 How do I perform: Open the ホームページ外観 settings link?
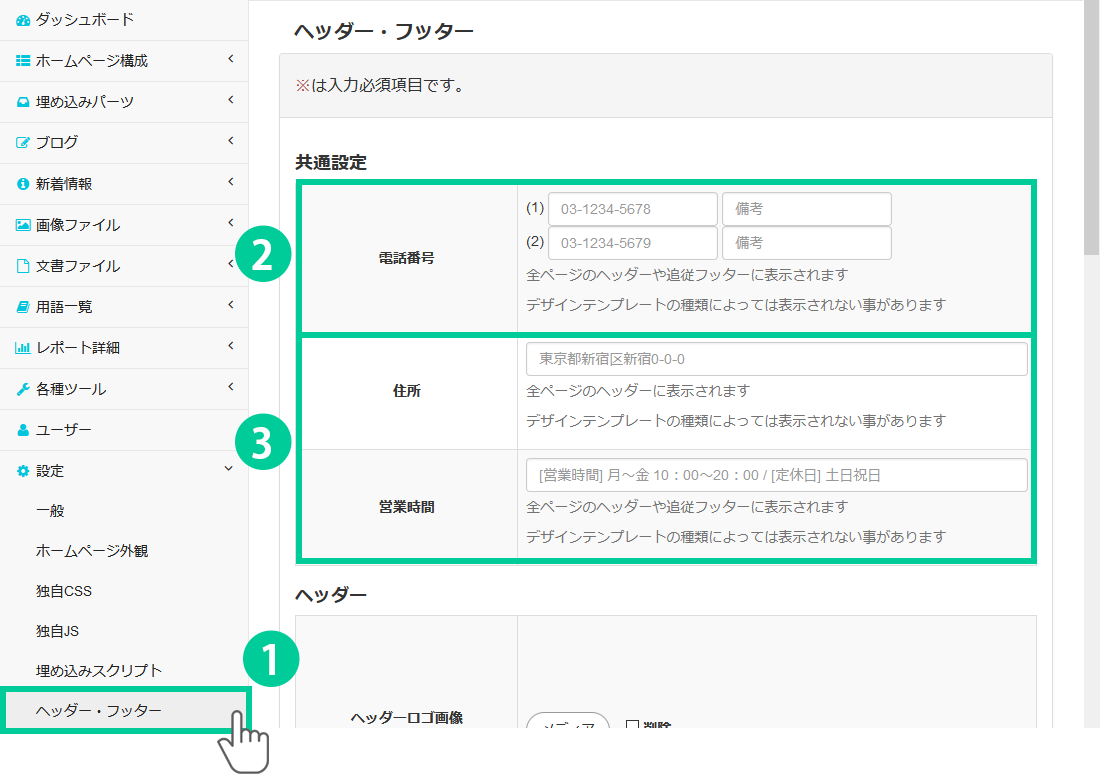[x=92, y=551]
